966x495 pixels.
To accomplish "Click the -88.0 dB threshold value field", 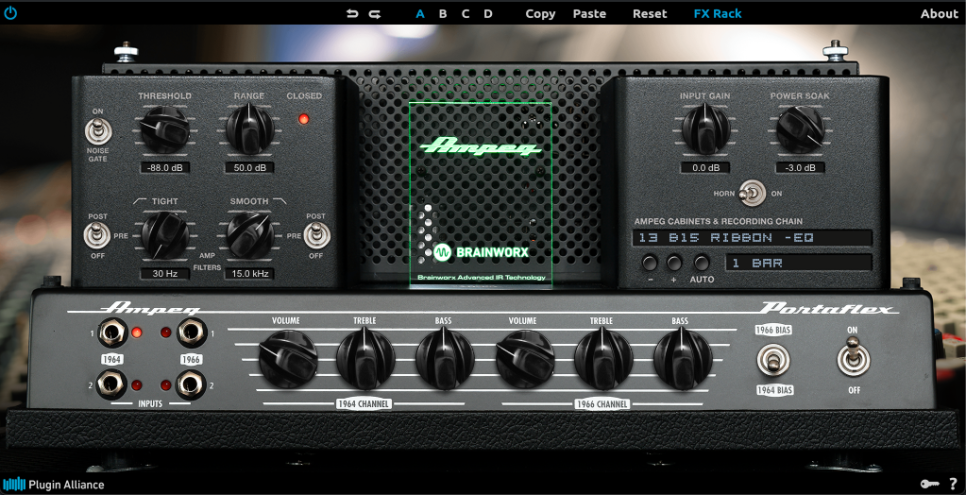I will coord(164,168).
